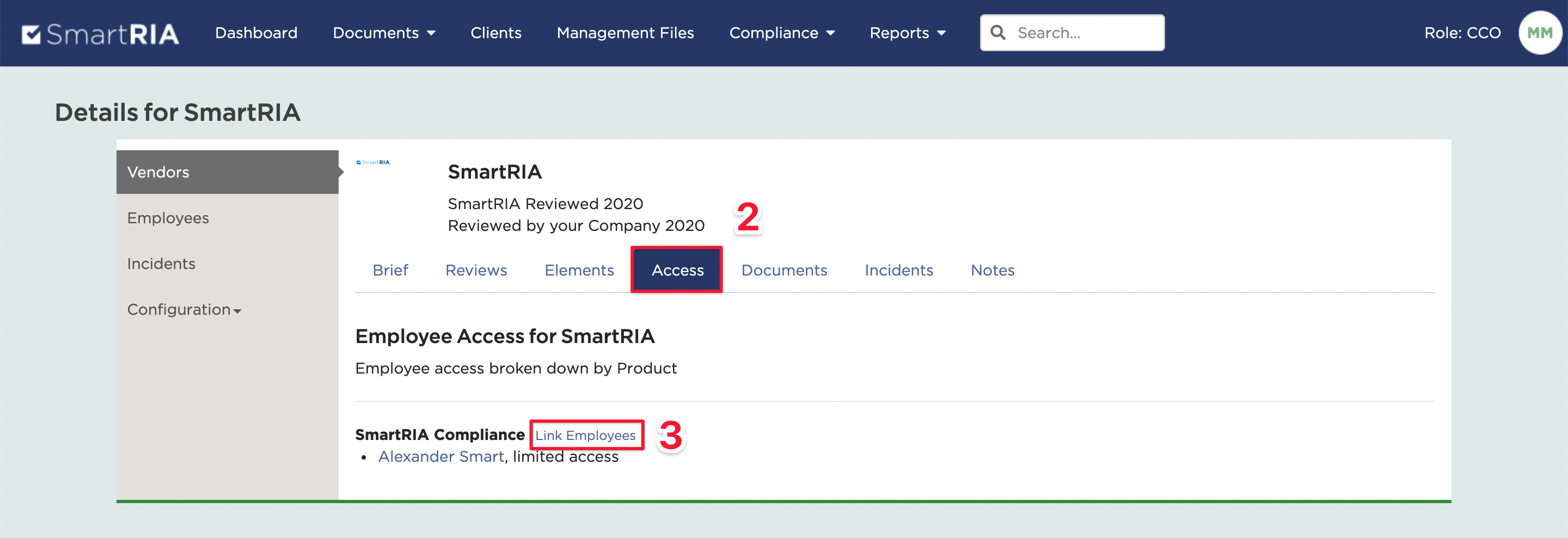Switch to the vendor Incidents tab
Image resolution: width=1568 pixels, height=538 pixels.
[898, 270]
